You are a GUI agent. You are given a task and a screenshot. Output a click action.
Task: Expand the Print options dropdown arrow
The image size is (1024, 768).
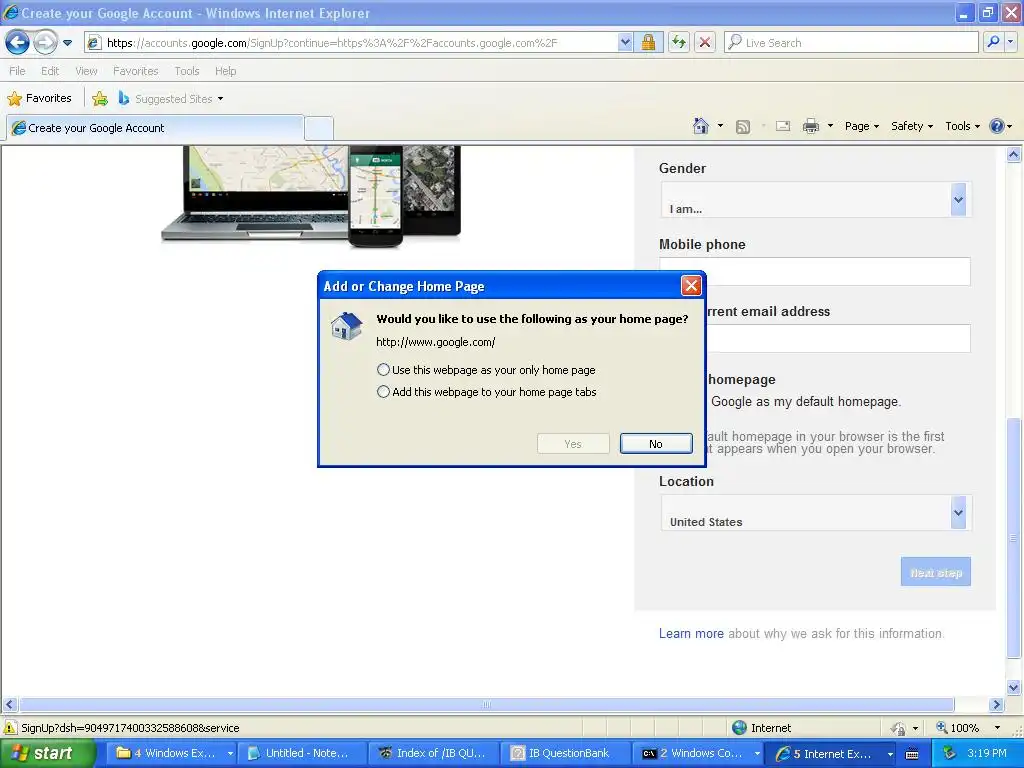tap(830, 126)
